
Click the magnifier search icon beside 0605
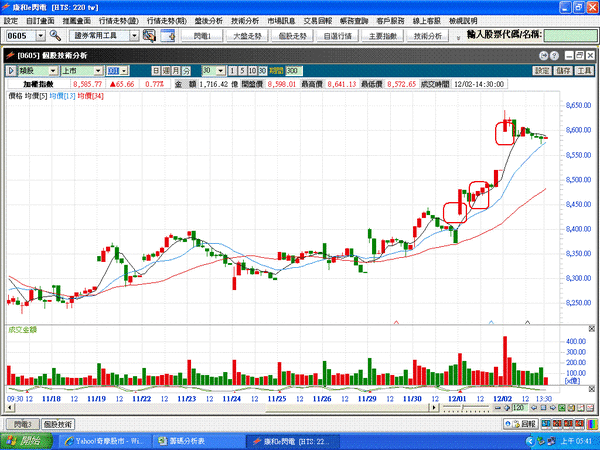55,36
